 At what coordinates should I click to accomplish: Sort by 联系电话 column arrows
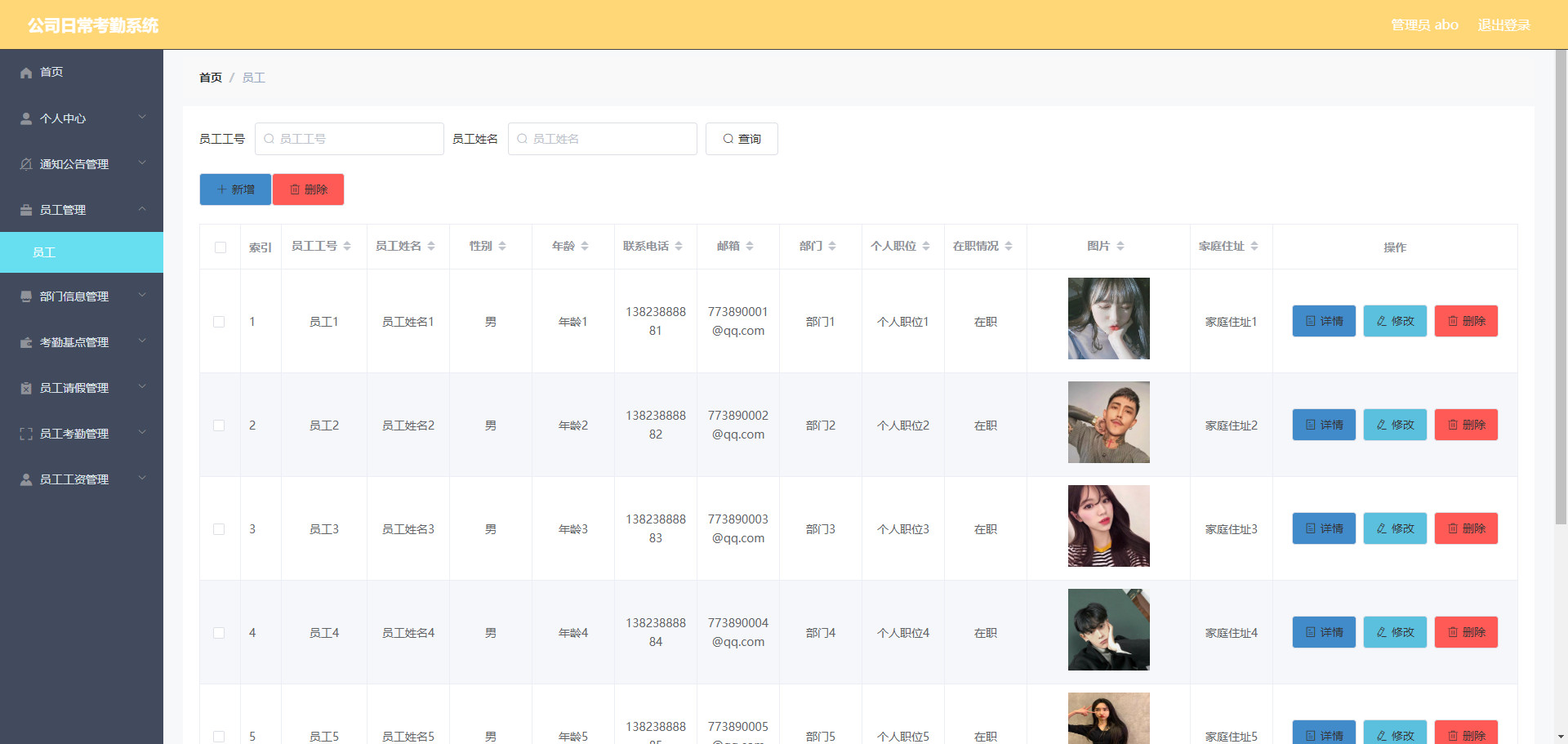coord(679,246)
